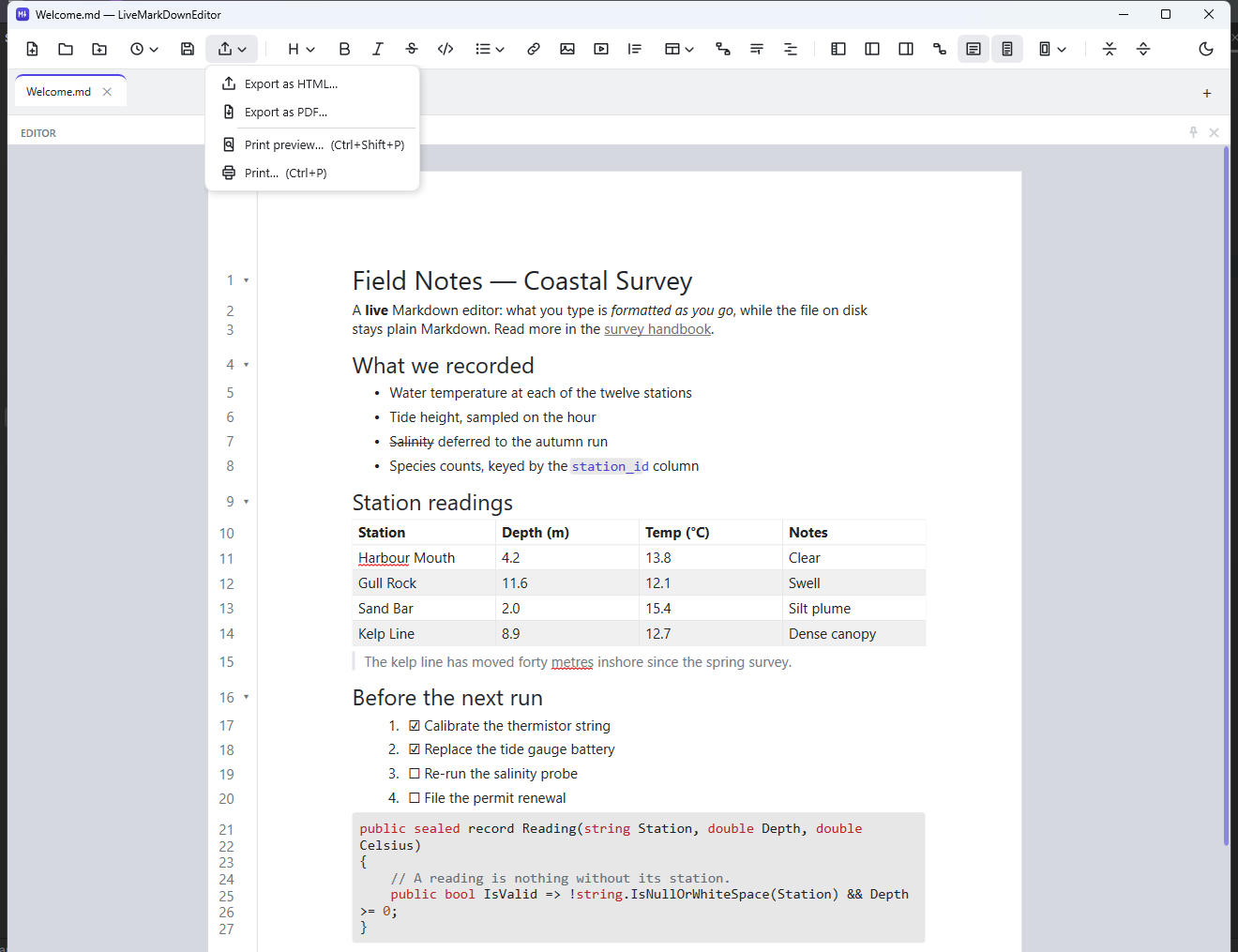The height and width of the screenshot is (952, 1238).
Task: Uncheck Replace the tide gauge battery
Action: 415,749
